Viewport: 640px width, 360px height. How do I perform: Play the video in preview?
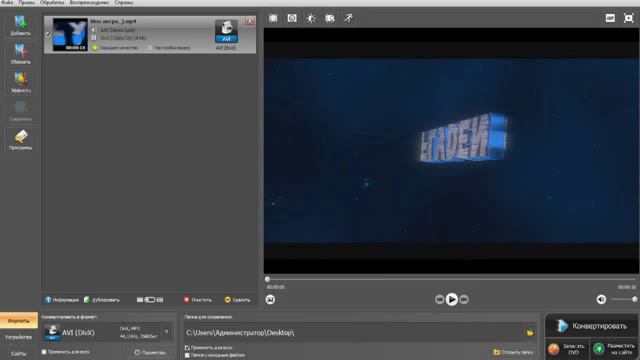pyautogui.click(x=452, y=300)
